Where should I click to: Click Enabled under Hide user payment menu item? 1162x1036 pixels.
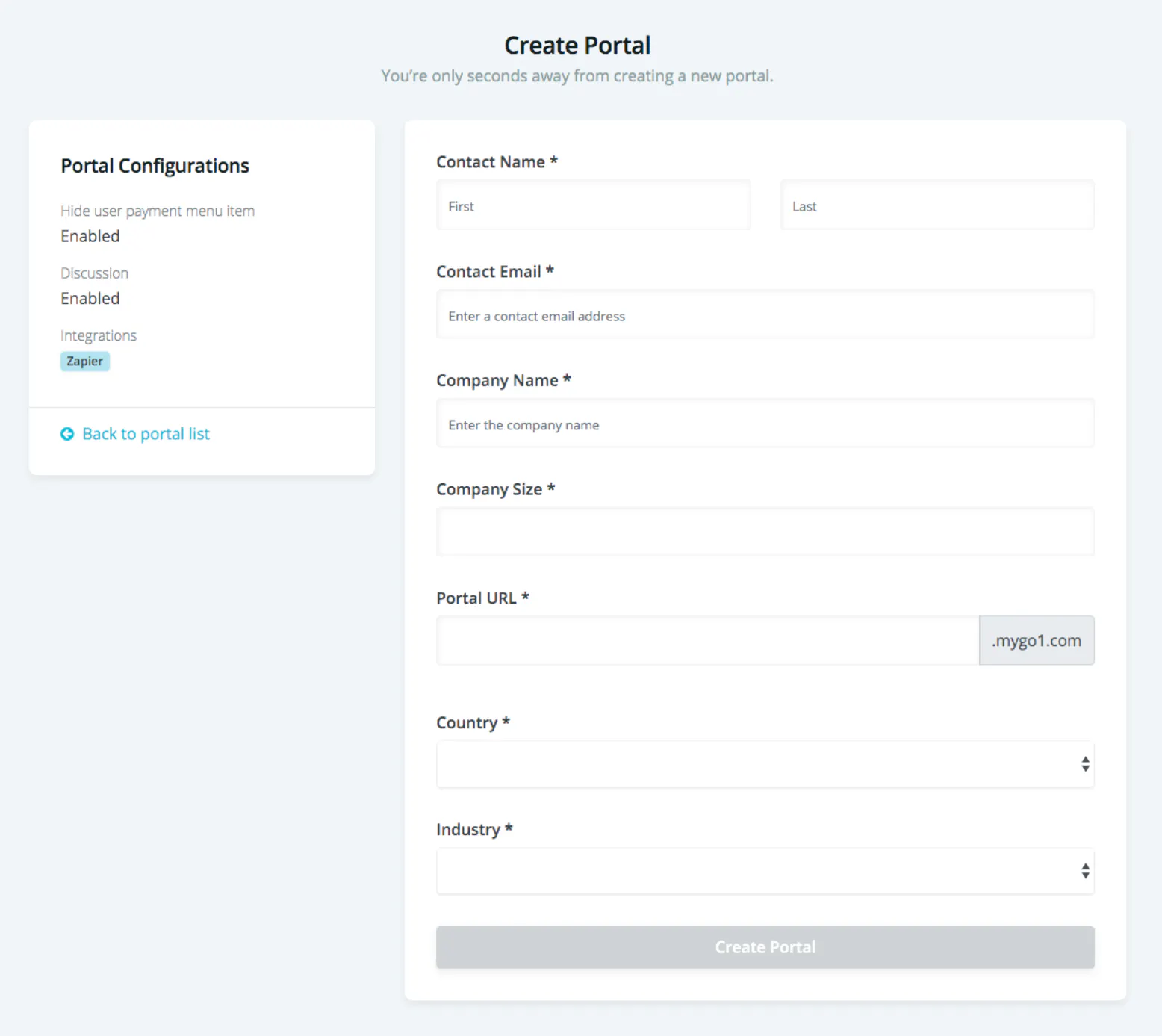point(90,236)
